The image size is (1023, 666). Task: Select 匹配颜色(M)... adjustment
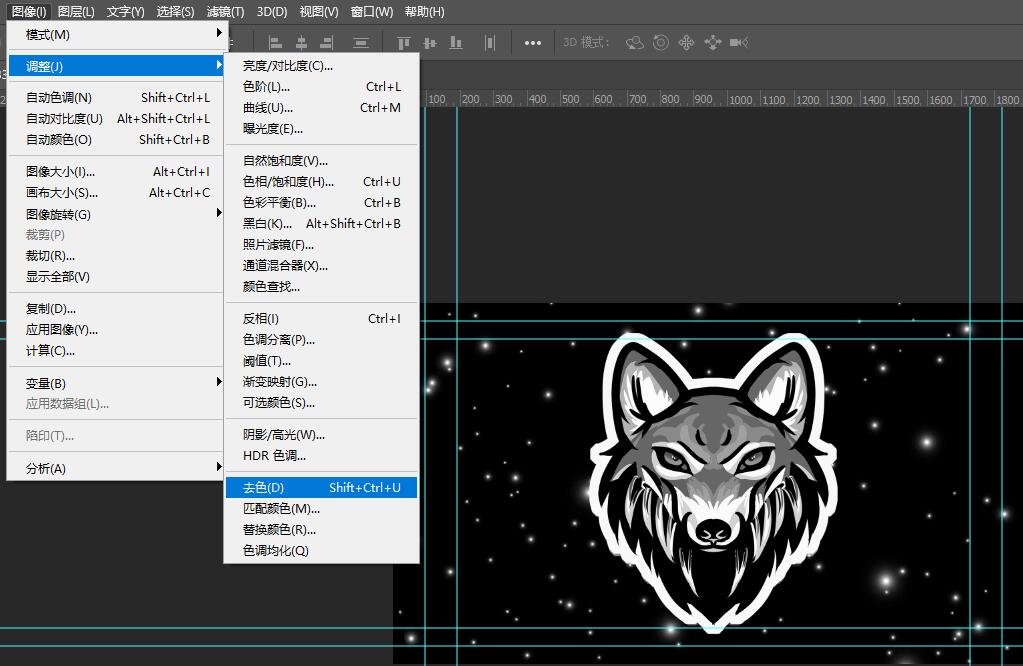[322, 508]
